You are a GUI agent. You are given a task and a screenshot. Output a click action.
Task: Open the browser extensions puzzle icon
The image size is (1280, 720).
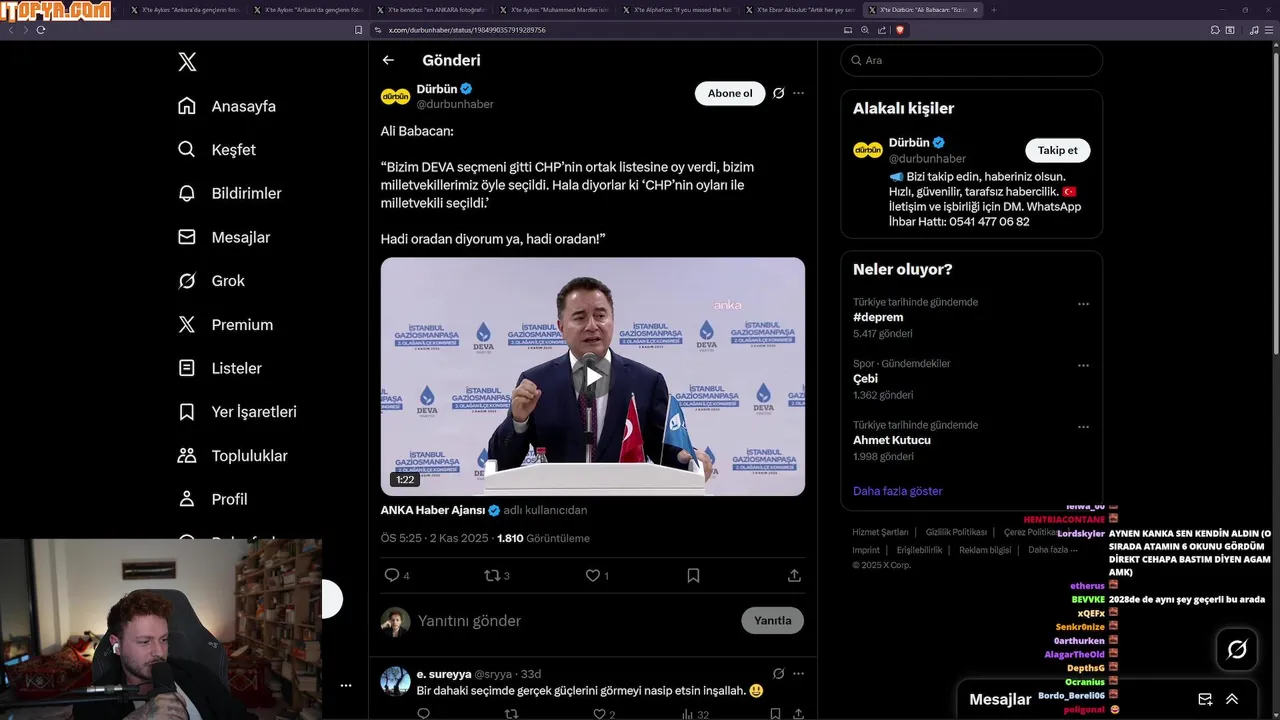[1215, 30]
